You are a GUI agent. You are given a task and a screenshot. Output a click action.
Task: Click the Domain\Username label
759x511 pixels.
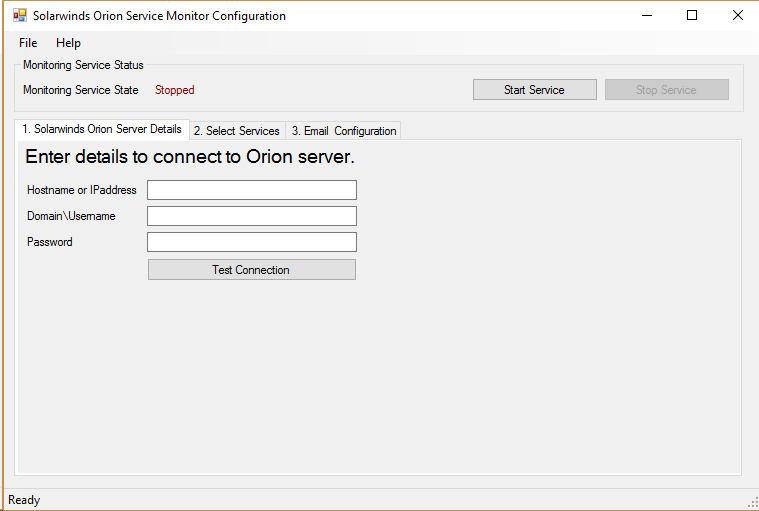click(71, 216)
